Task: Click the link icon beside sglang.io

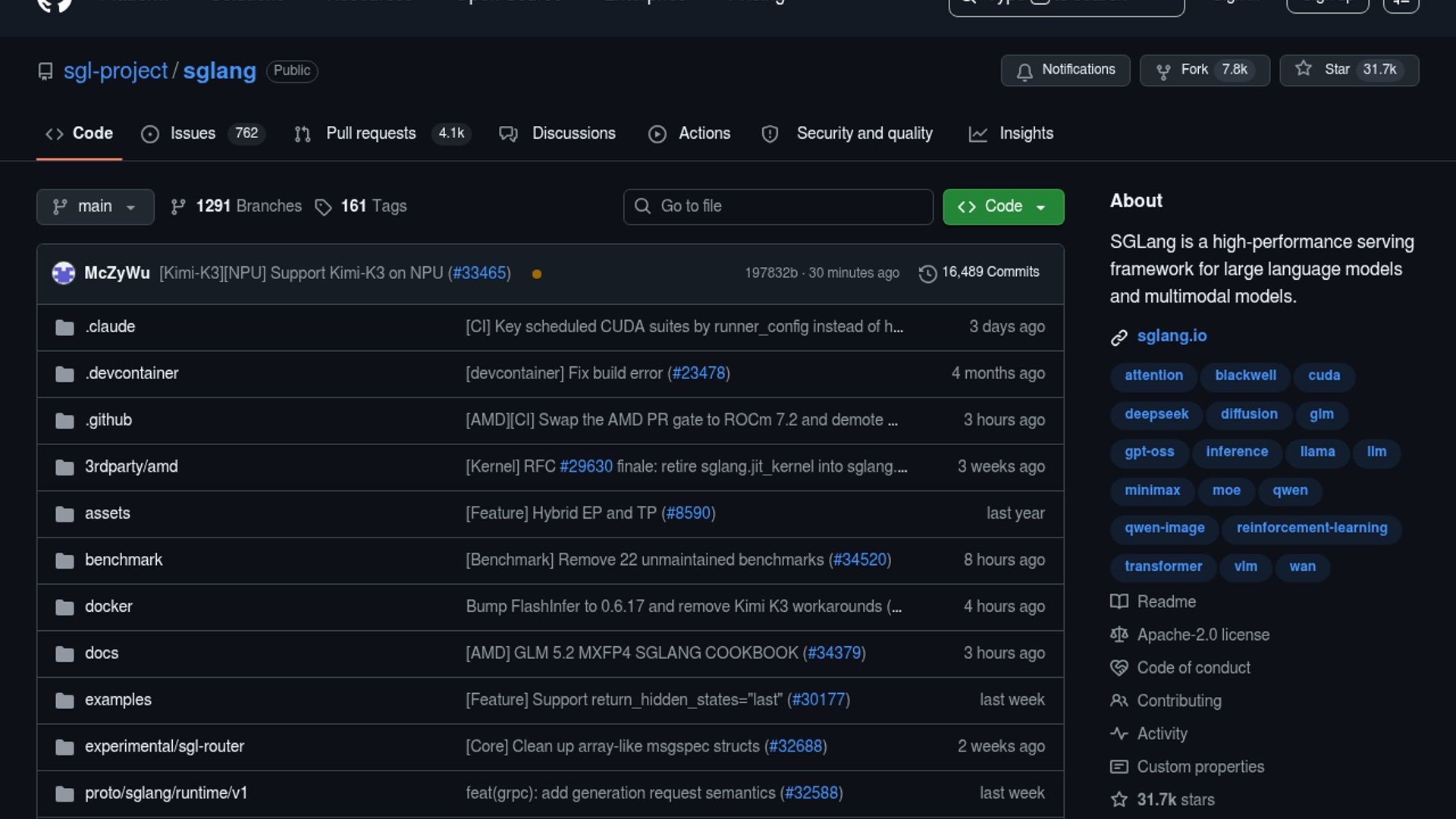Action: click(1119, 337)
